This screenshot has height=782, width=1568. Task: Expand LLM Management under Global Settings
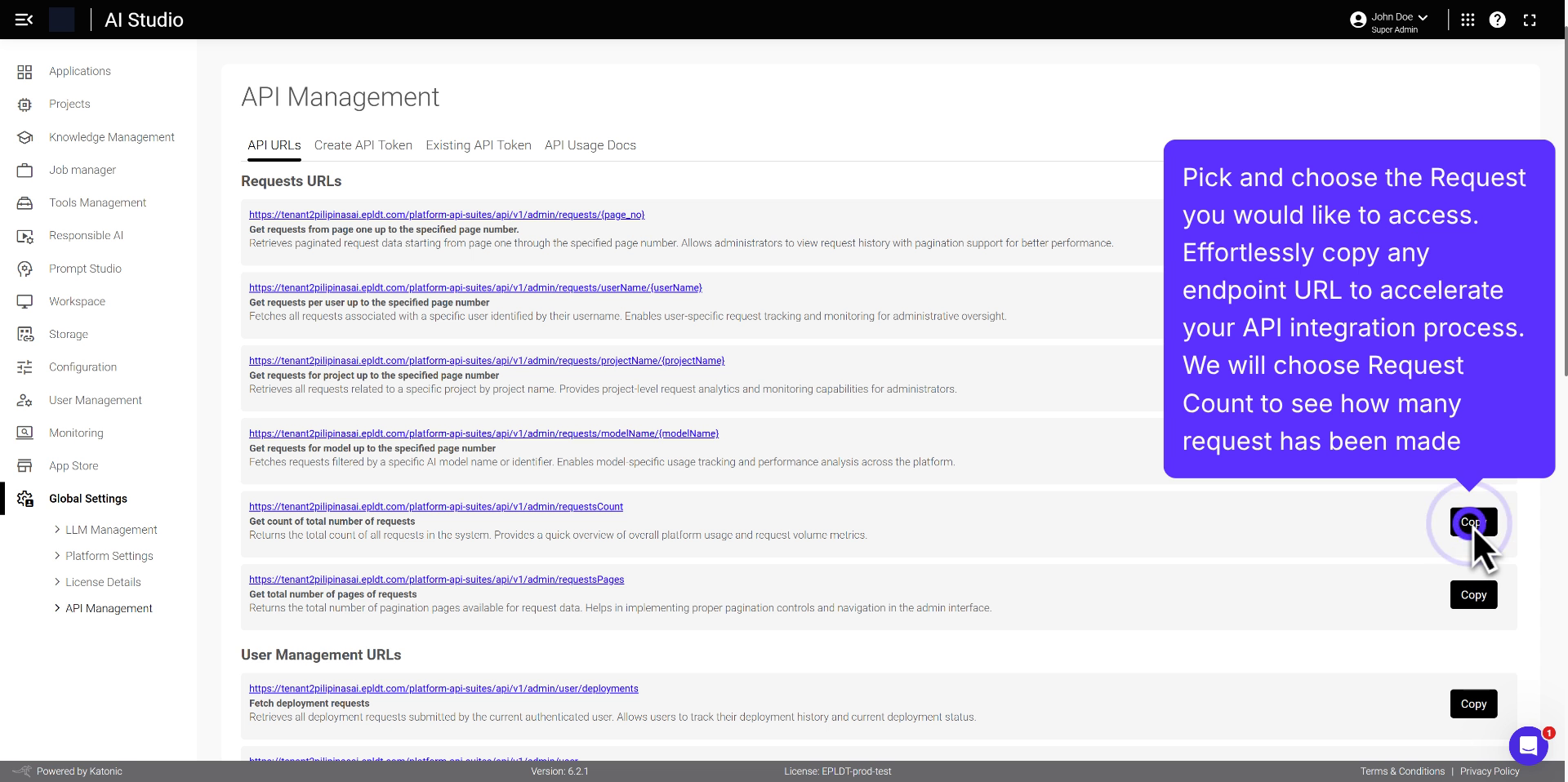[110, 530]
